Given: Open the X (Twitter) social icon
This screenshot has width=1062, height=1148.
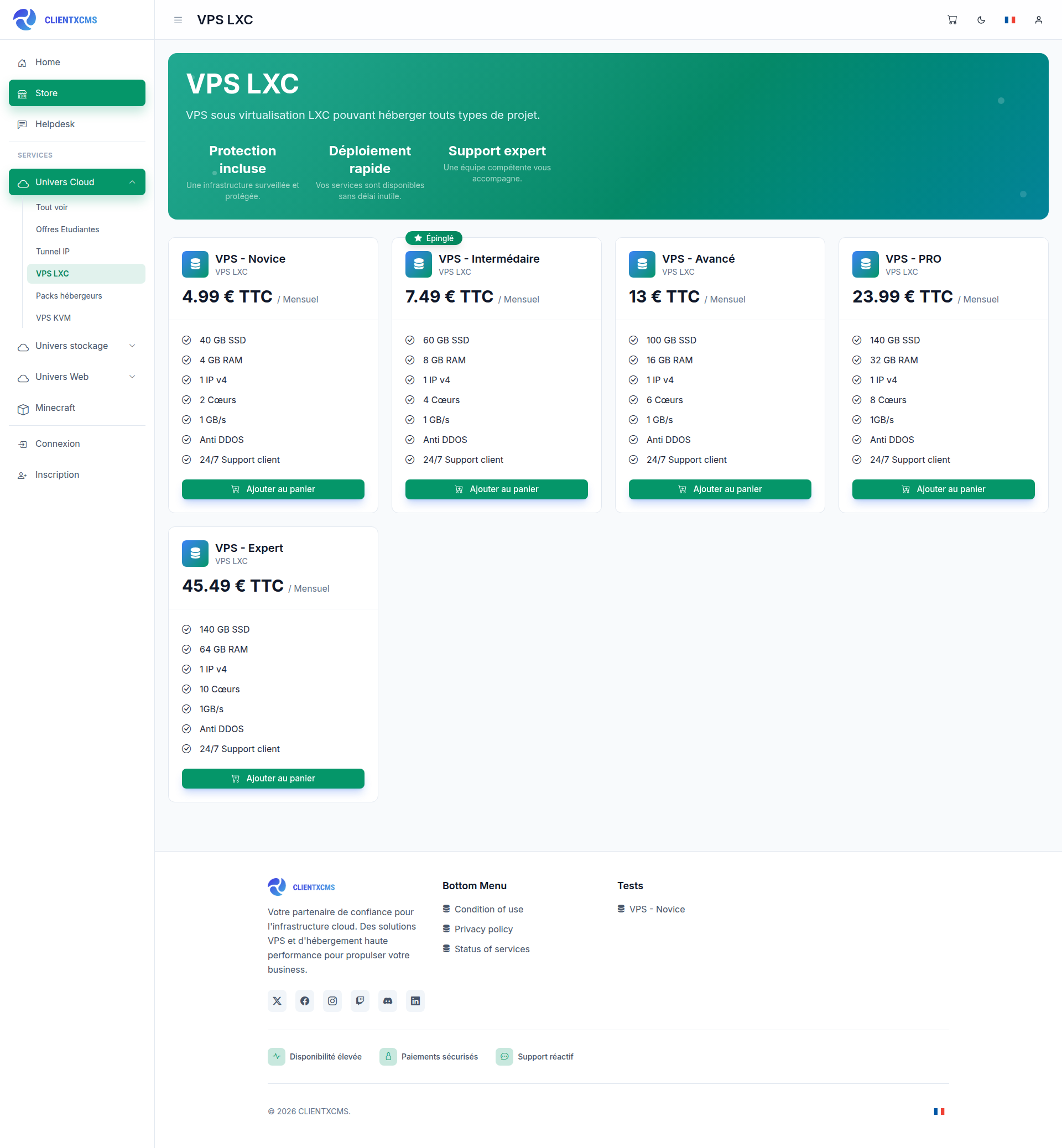Looking at the screenshot, I should tap(277, 1001).
